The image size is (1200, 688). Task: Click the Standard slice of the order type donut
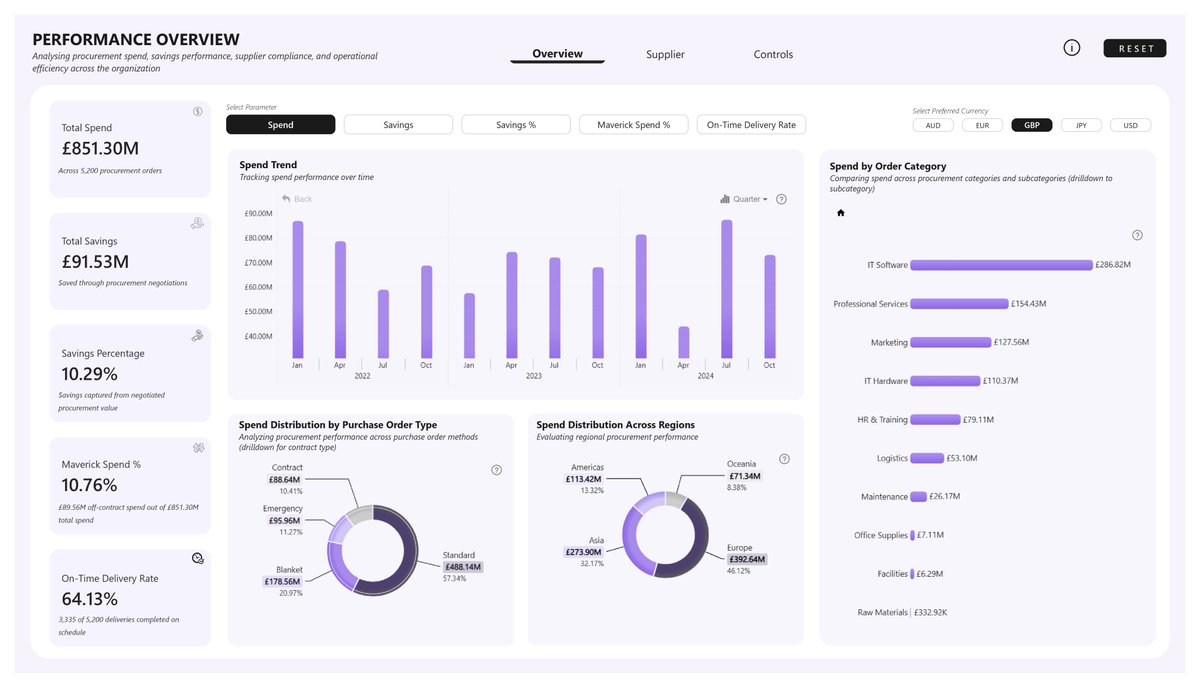click(410, 555)
